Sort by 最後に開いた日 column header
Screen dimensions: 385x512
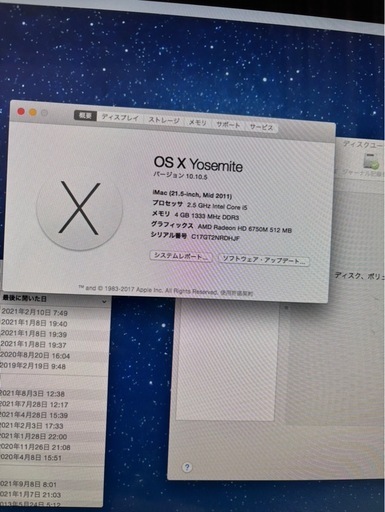pos(55,299)
